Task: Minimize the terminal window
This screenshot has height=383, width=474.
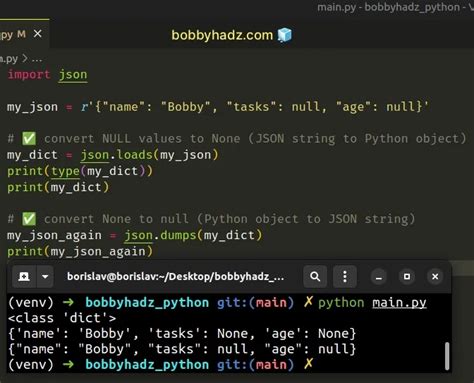Action: [x=379, y=277]
